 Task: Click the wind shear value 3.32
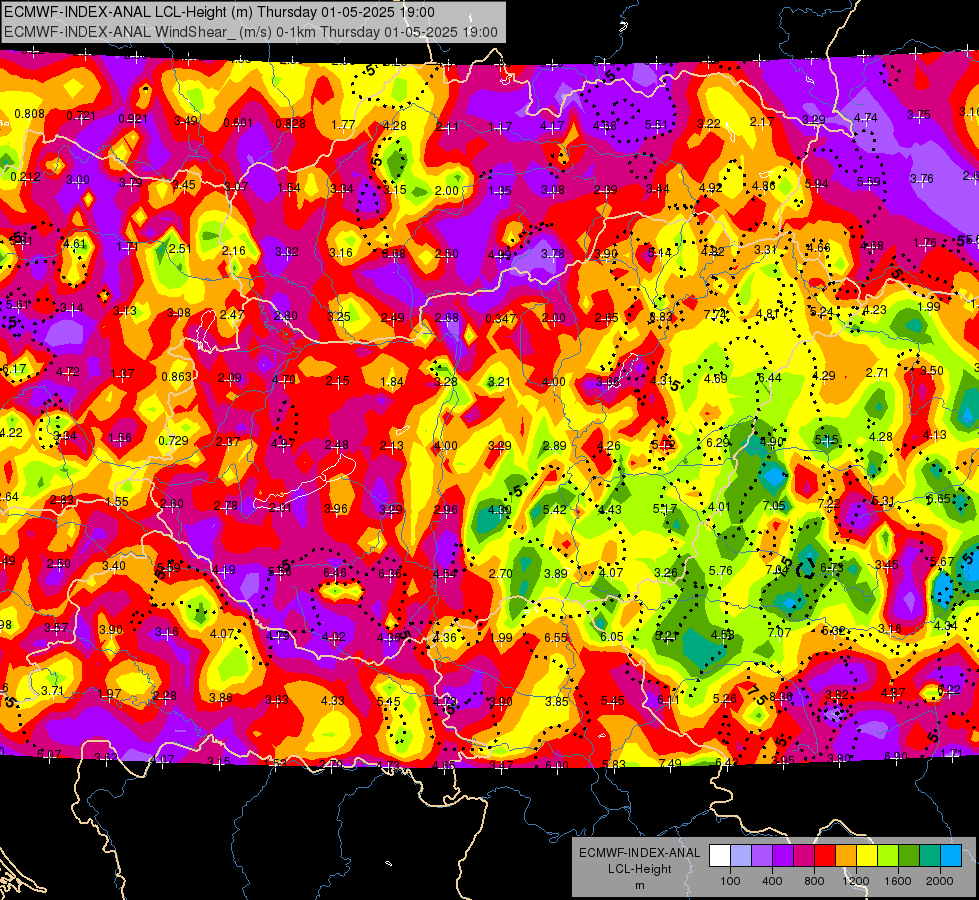[287, 252]
